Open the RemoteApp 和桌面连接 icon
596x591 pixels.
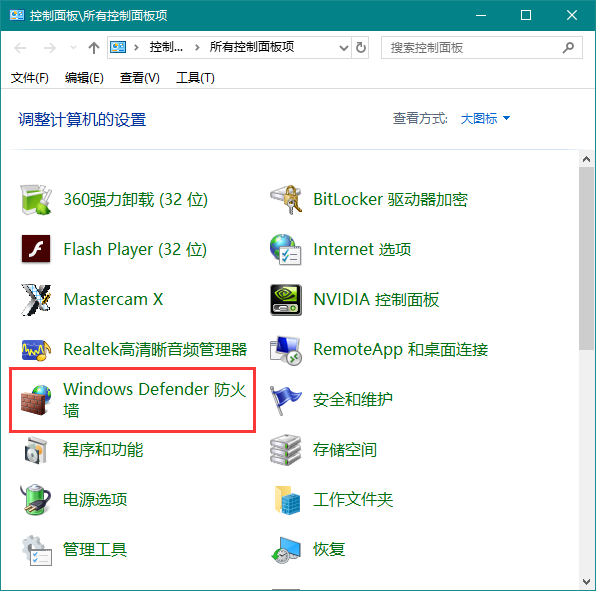tap(286, 350)
